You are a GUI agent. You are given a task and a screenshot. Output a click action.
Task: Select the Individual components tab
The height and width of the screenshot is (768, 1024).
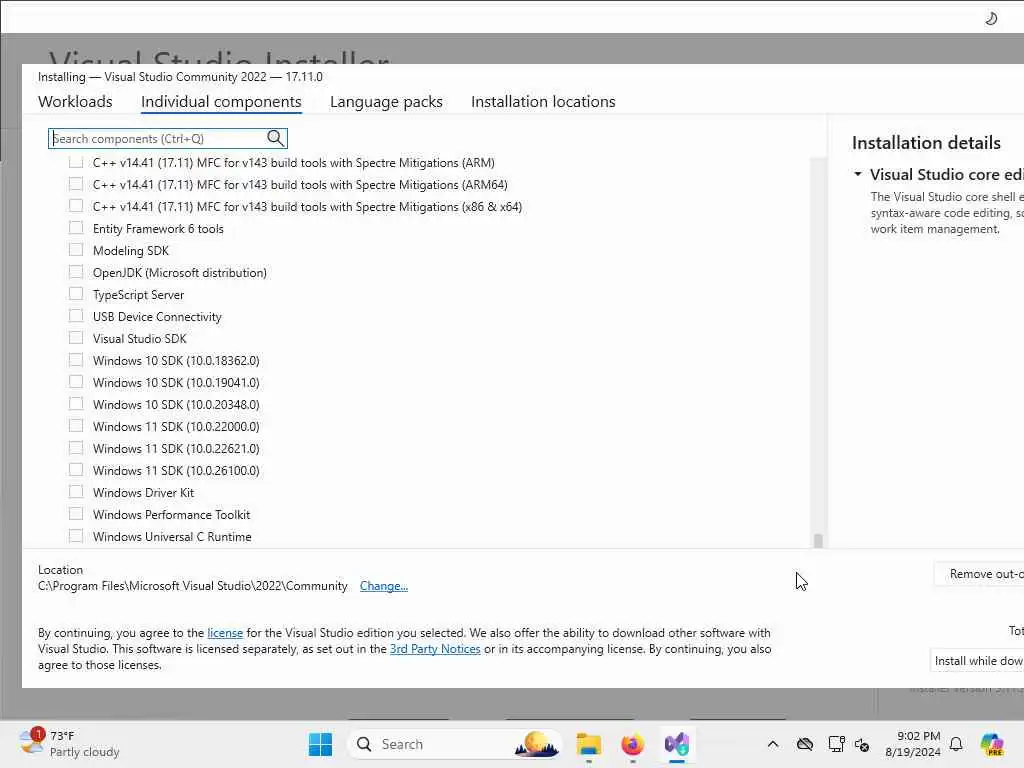coord(221,101)
